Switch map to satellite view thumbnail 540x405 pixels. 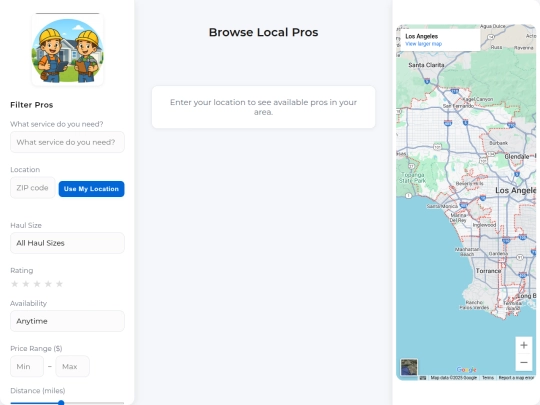[x=409, y=367]
